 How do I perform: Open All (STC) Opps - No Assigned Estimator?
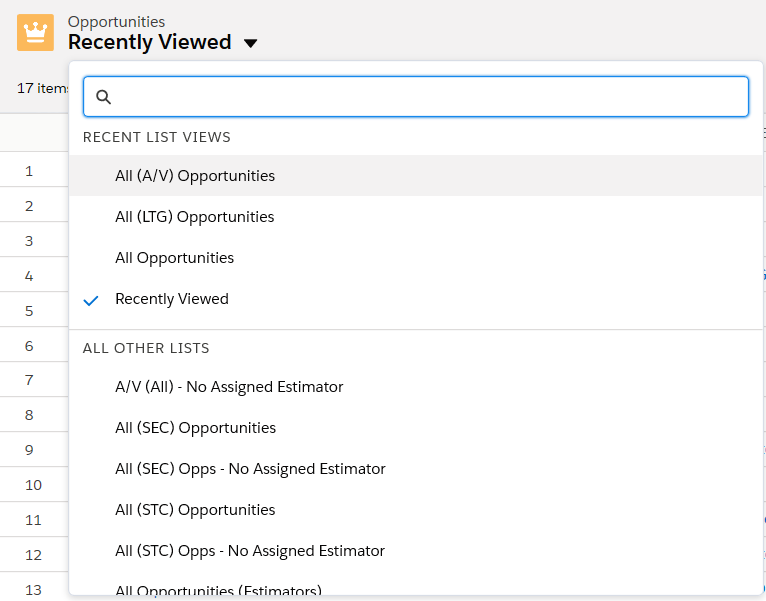point(250,551)
